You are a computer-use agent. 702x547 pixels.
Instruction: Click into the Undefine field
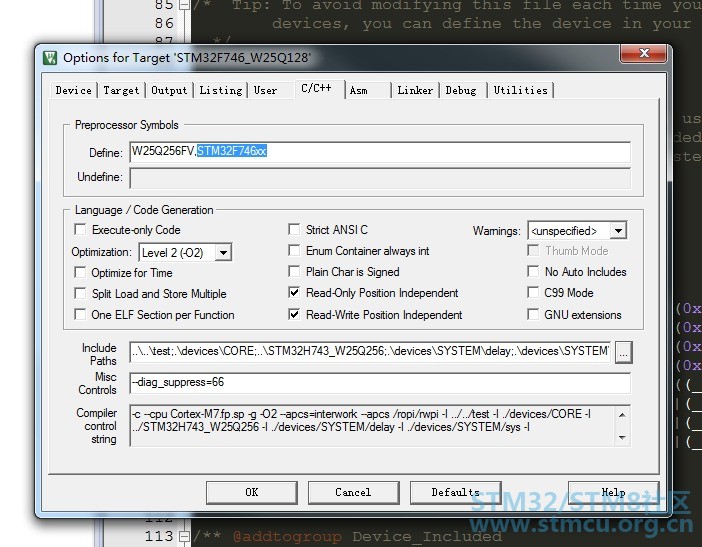(380, 178)
